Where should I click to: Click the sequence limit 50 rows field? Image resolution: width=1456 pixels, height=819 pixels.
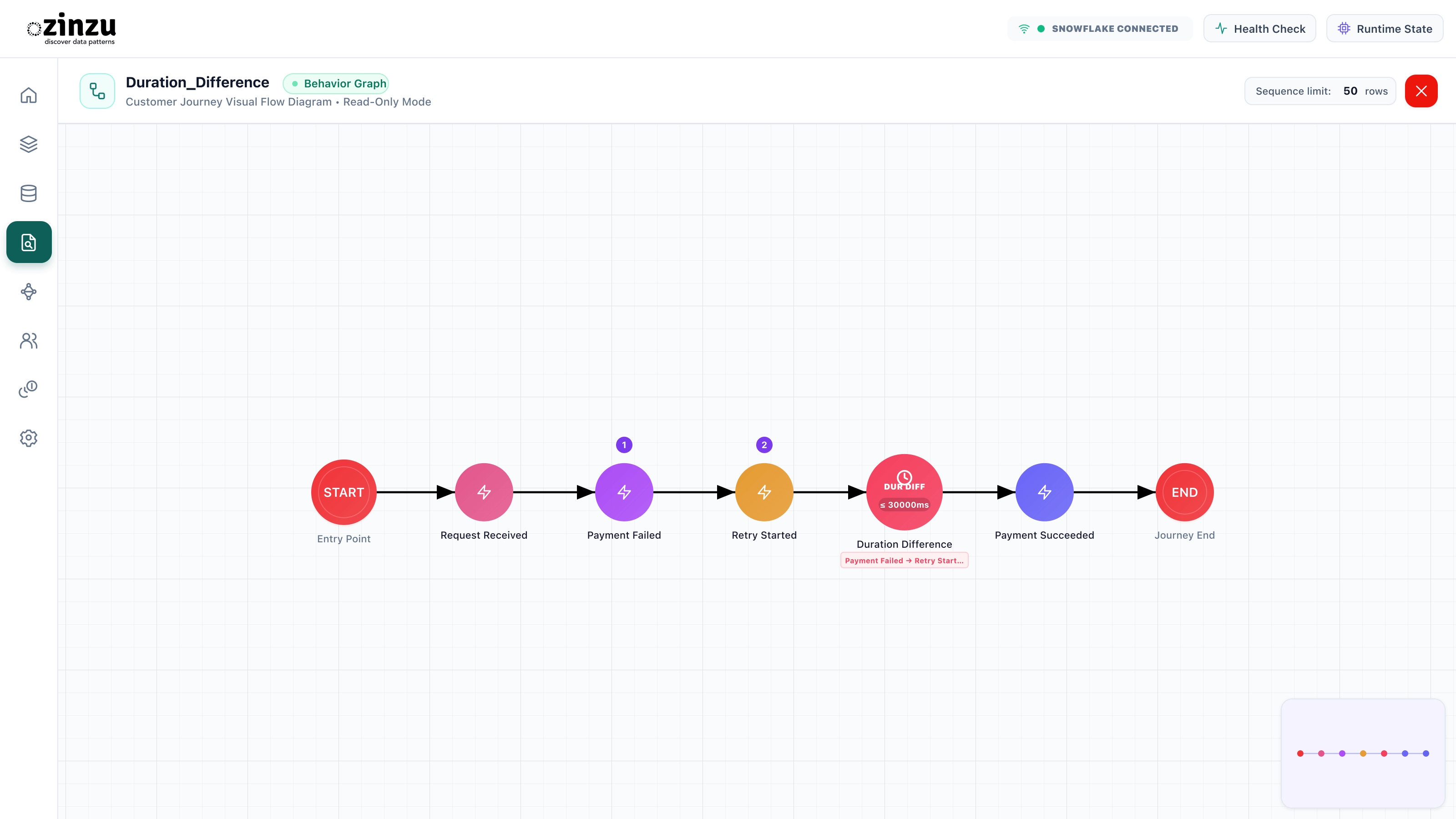(x=1320, y=91)
